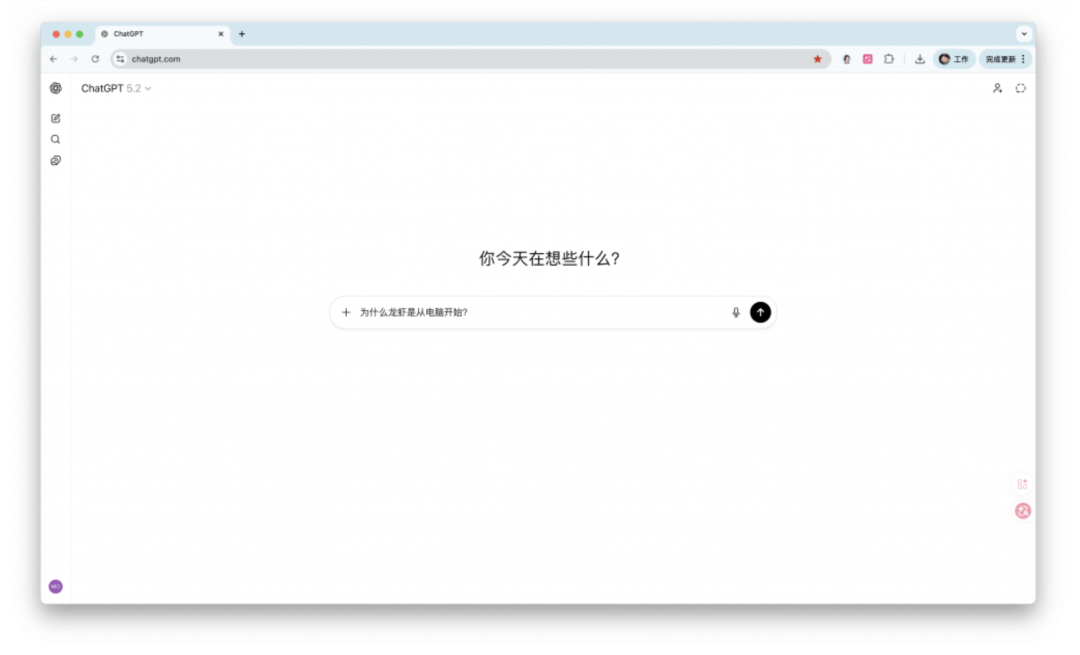
Task: Start temporary chat dashed-circle icon
Action: pyautogui.click(x=1021, y=88)
